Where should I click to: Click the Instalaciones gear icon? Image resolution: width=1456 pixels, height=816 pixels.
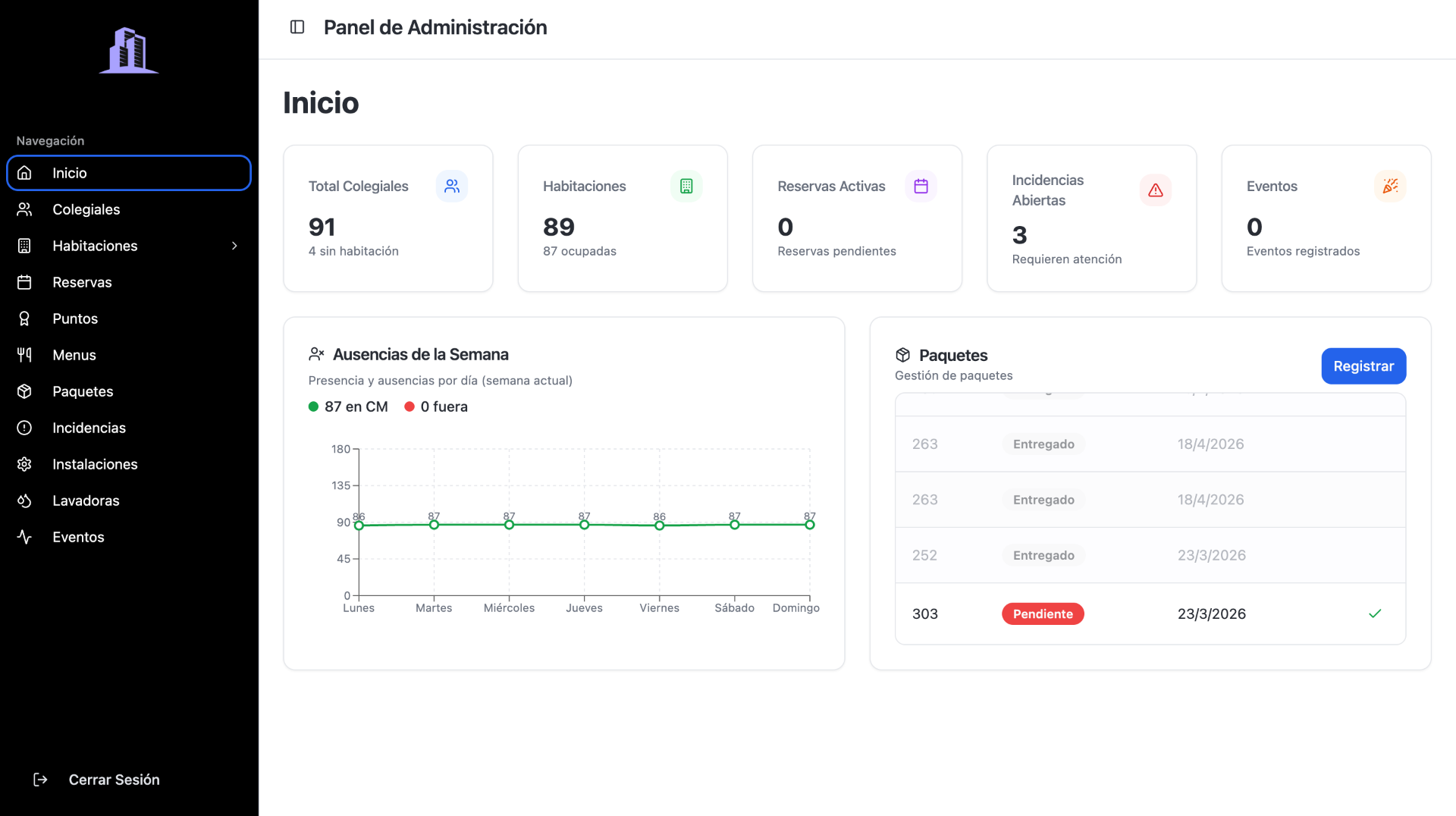(24, 464)
